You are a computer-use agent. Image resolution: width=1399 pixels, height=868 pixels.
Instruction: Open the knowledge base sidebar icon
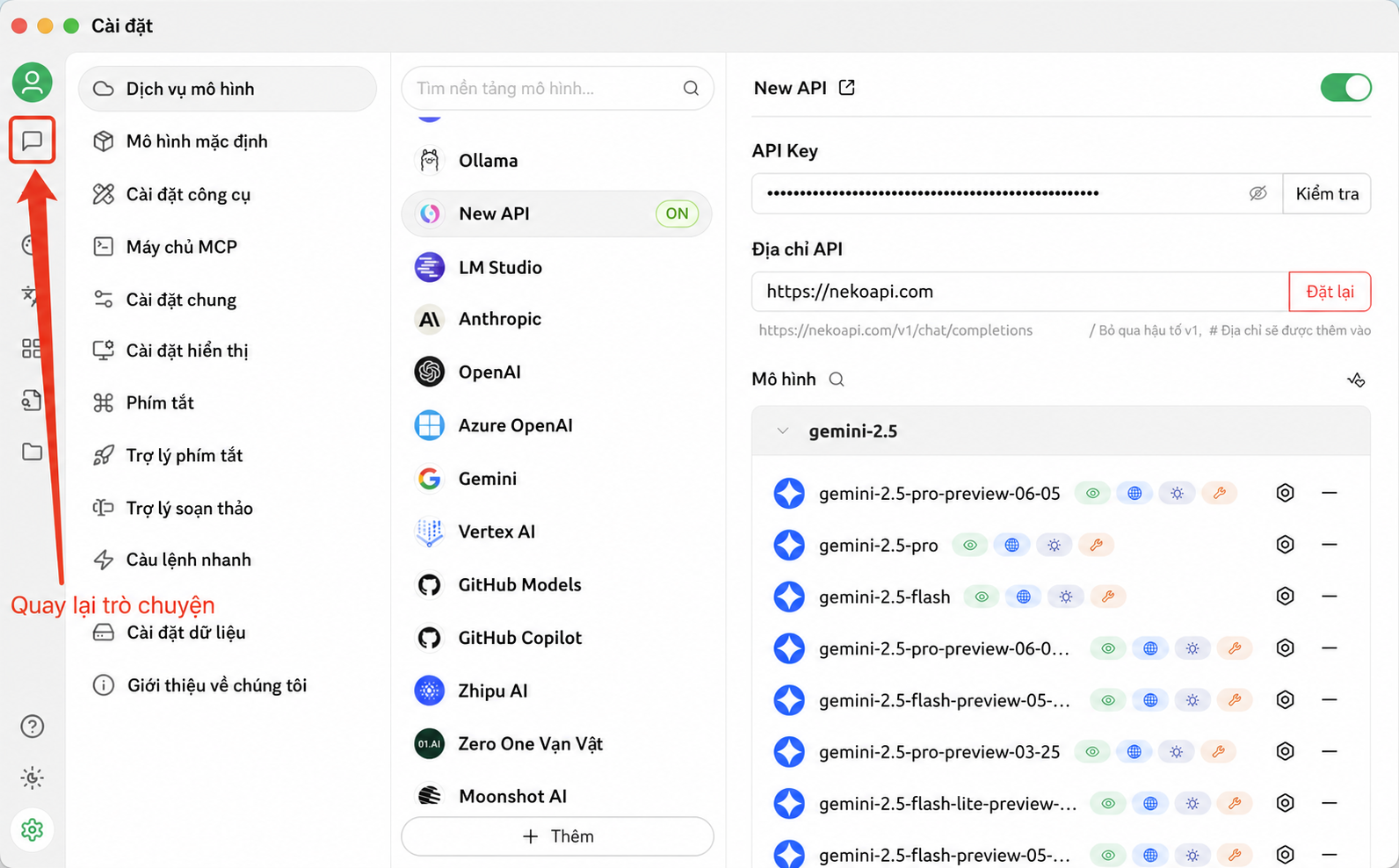coord(32,401)
